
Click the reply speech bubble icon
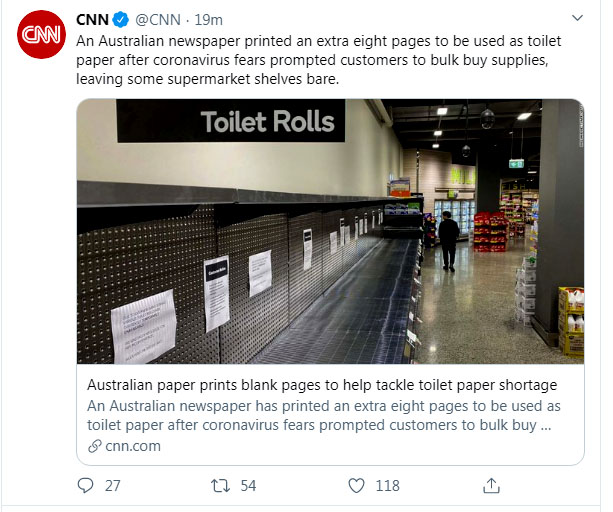click(x=85, y=485)
